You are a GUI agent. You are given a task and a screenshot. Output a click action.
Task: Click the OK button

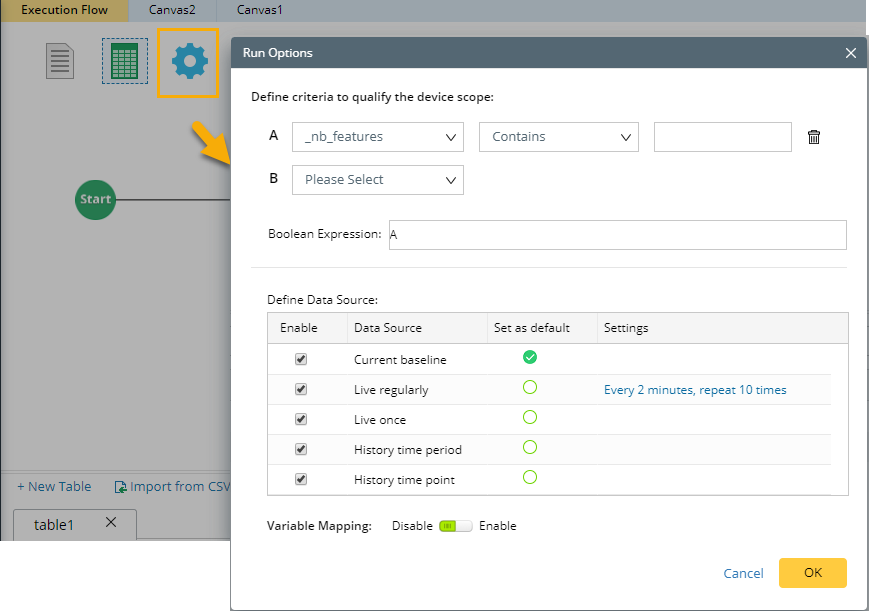[812, 573]
